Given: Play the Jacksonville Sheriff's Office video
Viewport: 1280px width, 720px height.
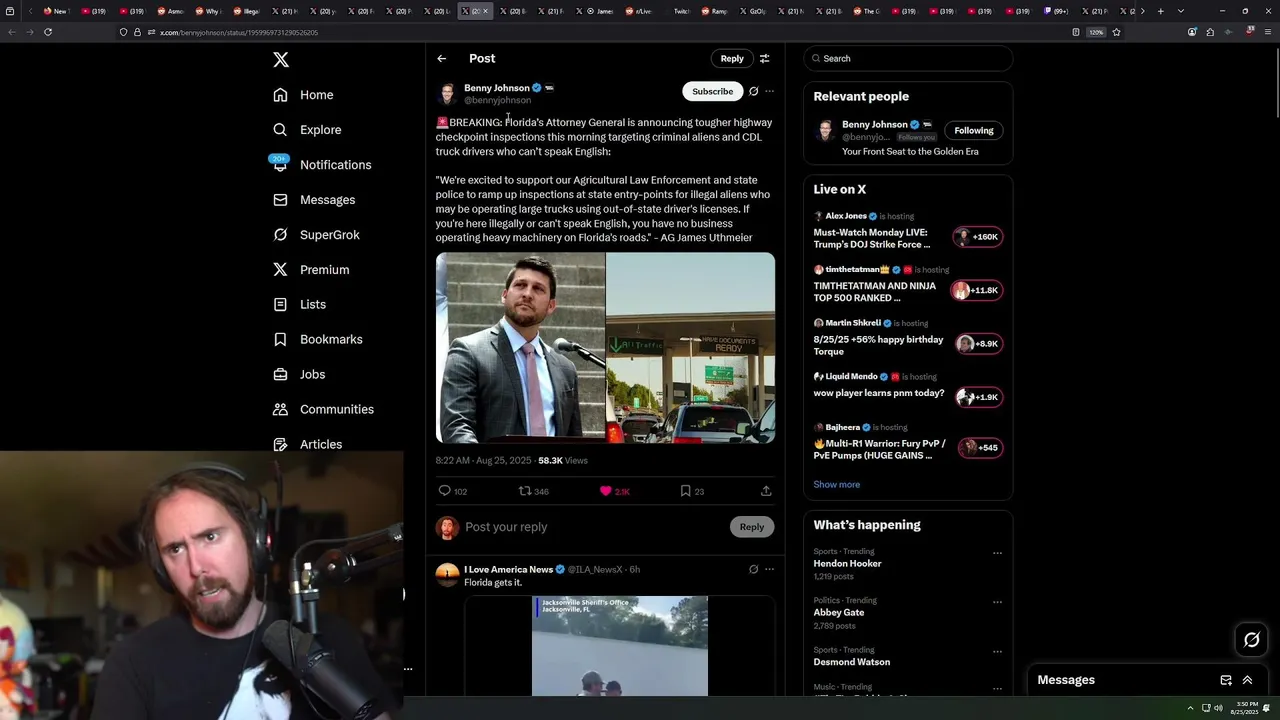Looking at the screenshot, I should click(620, 646).
